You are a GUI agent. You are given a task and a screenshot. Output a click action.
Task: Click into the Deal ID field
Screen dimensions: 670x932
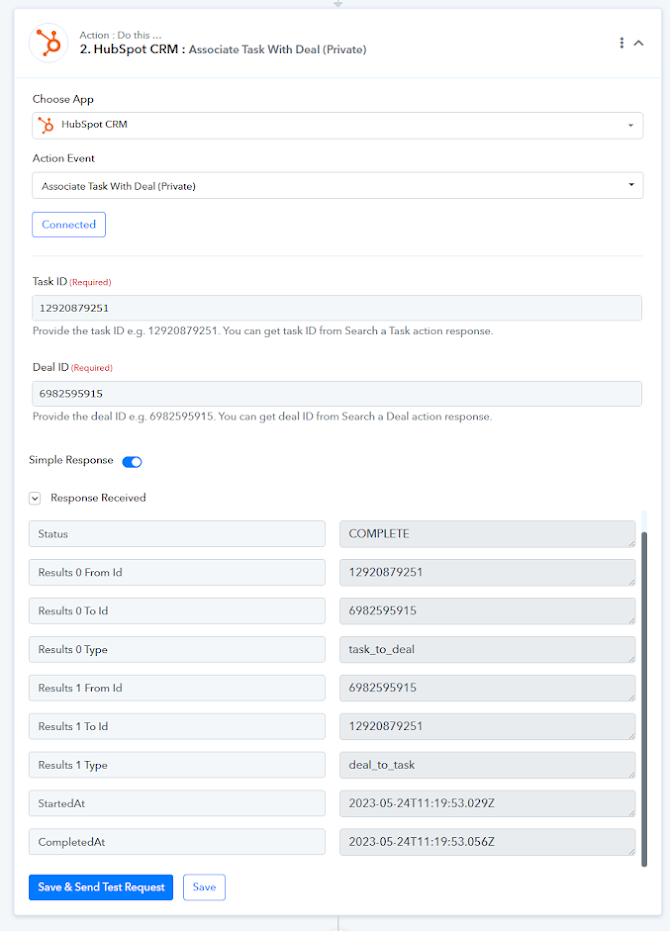[x=337, y=393]
